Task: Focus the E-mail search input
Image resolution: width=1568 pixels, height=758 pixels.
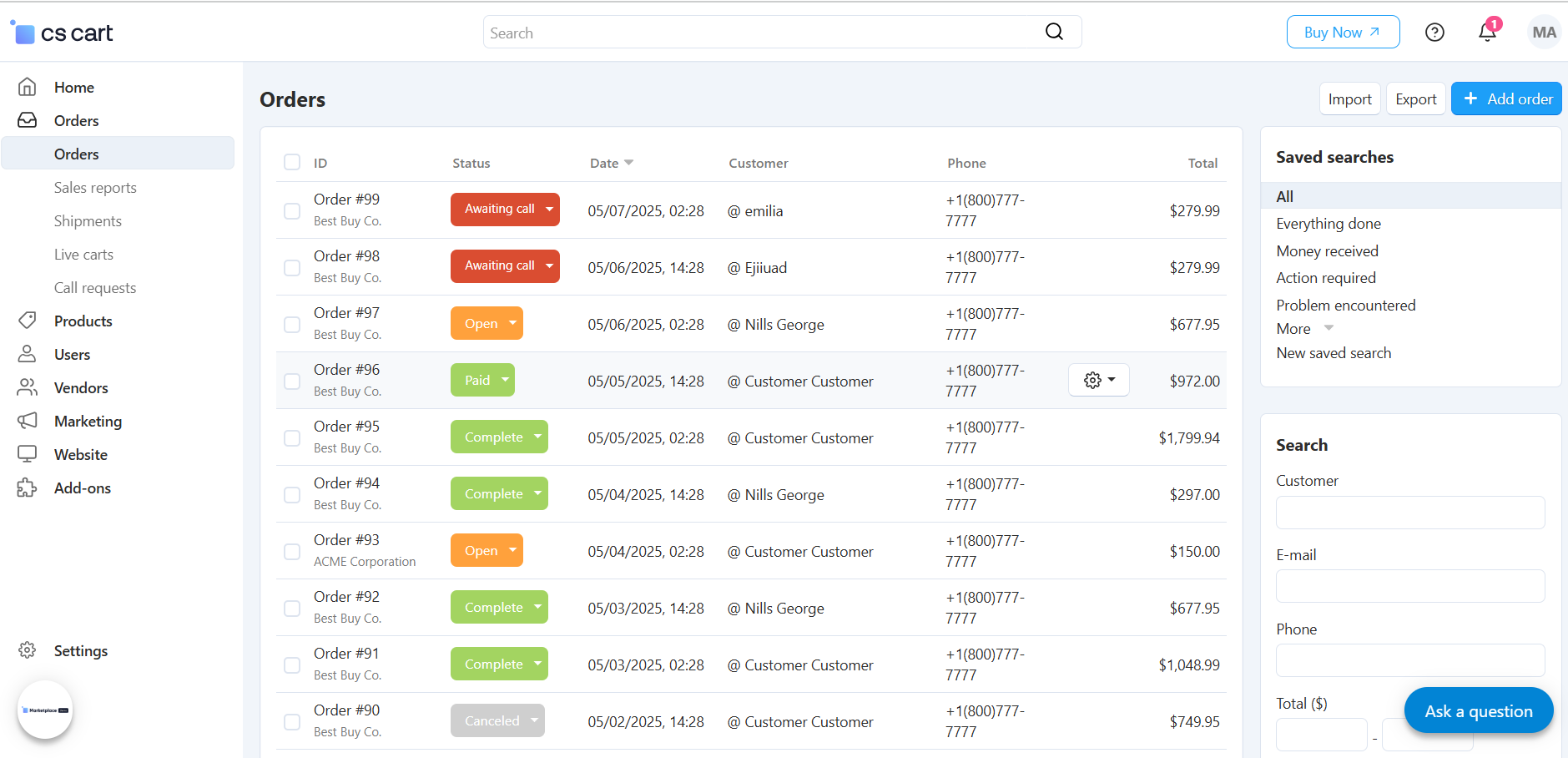Action: [1410, 586]
